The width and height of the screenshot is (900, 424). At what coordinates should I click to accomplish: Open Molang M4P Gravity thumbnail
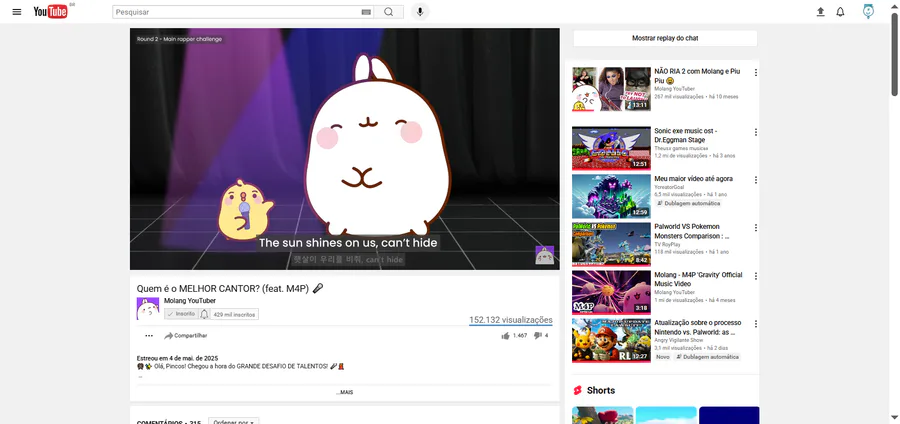(x=611, y=293)
